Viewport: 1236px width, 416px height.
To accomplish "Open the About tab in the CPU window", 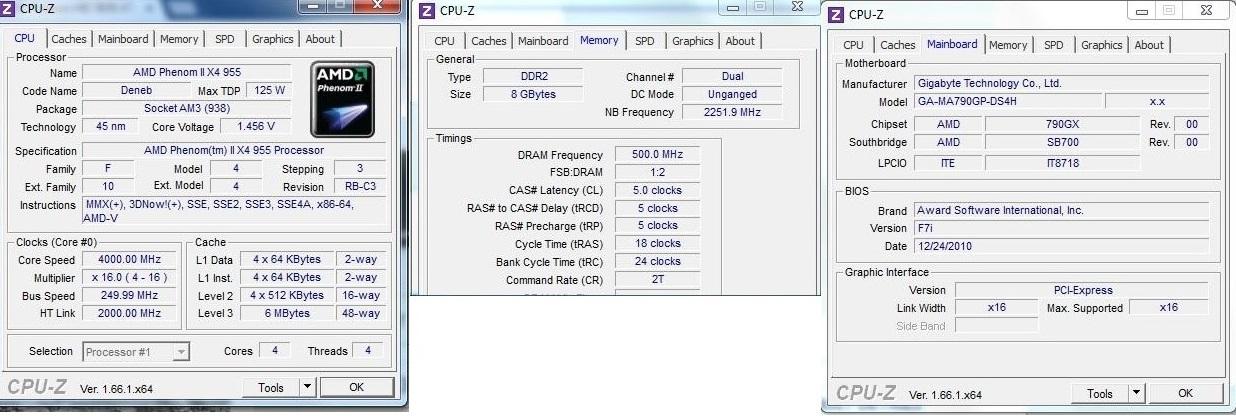I will (x=320, y=39).
